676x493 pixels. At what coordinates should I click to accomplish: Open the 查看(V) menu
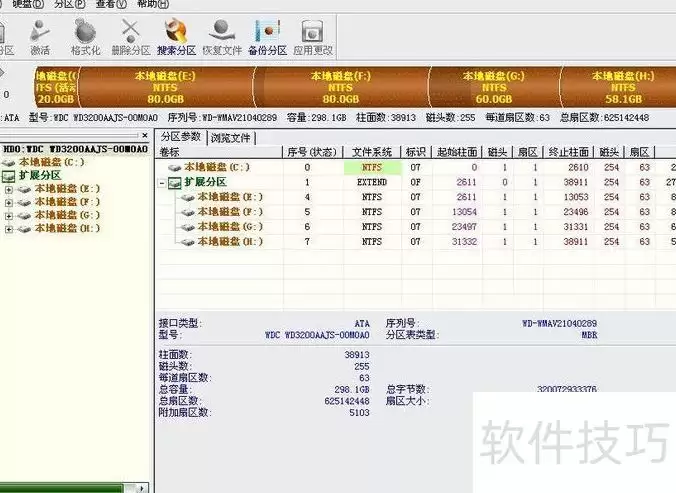[111, 4]
